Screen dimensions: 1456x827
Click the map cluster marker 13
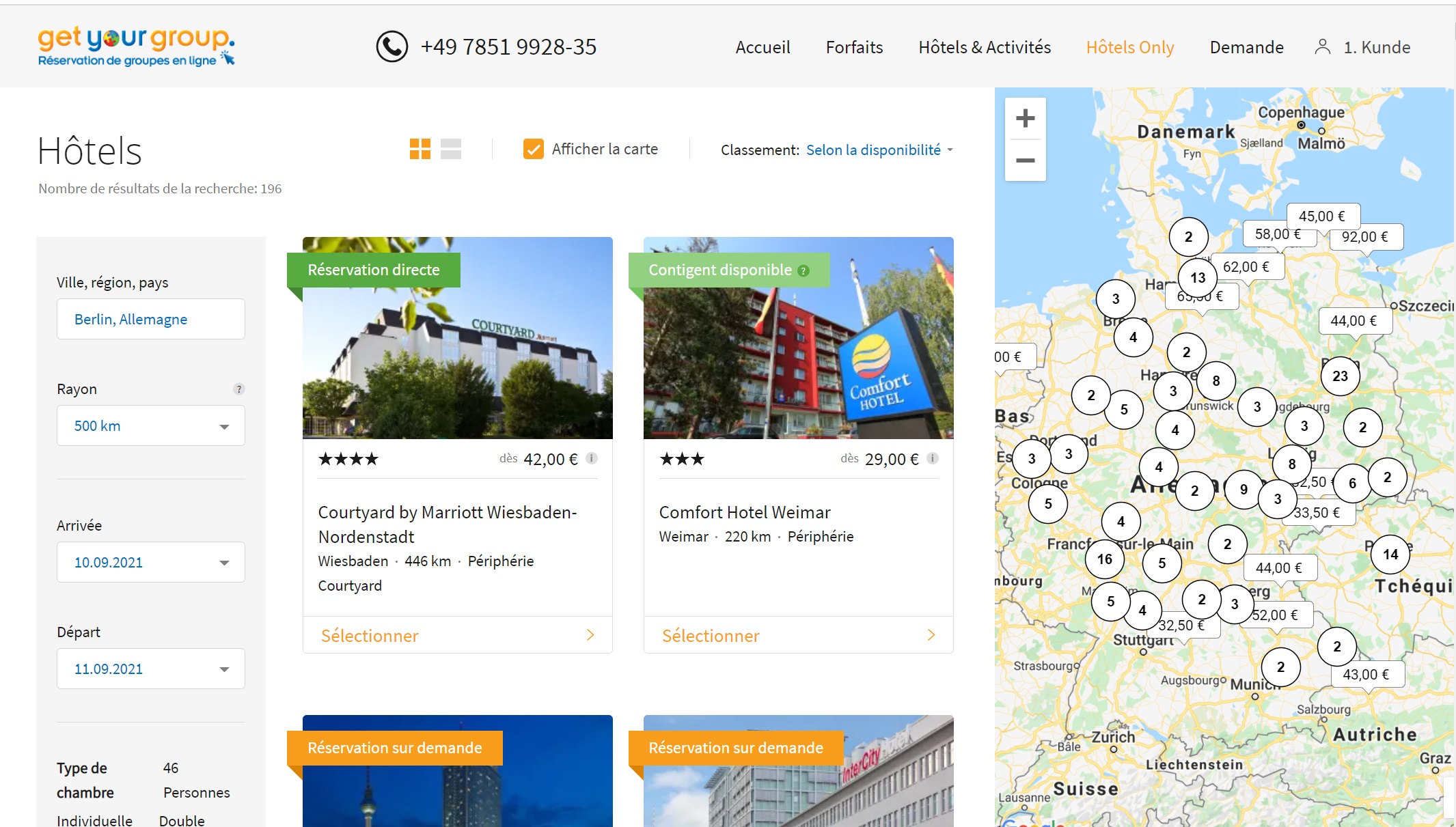tap(1198, 277)
